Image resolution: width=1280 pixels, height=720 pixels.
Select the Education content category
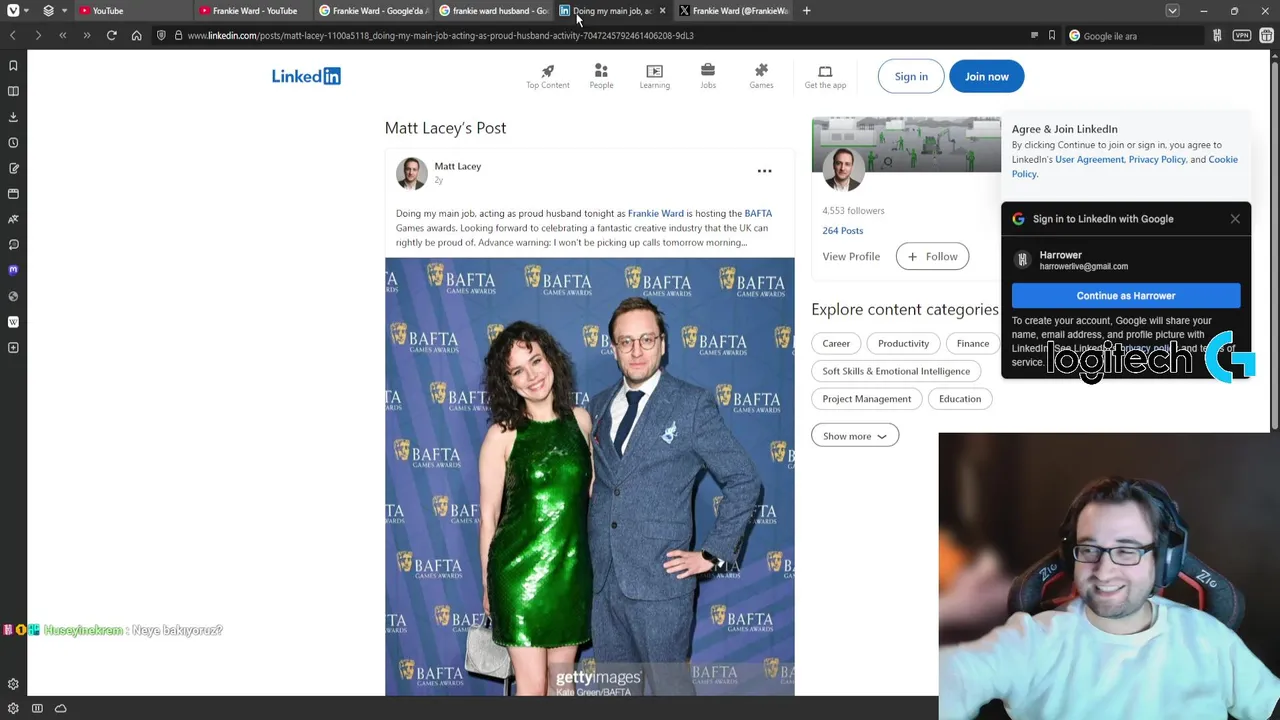tap(960, 399)
